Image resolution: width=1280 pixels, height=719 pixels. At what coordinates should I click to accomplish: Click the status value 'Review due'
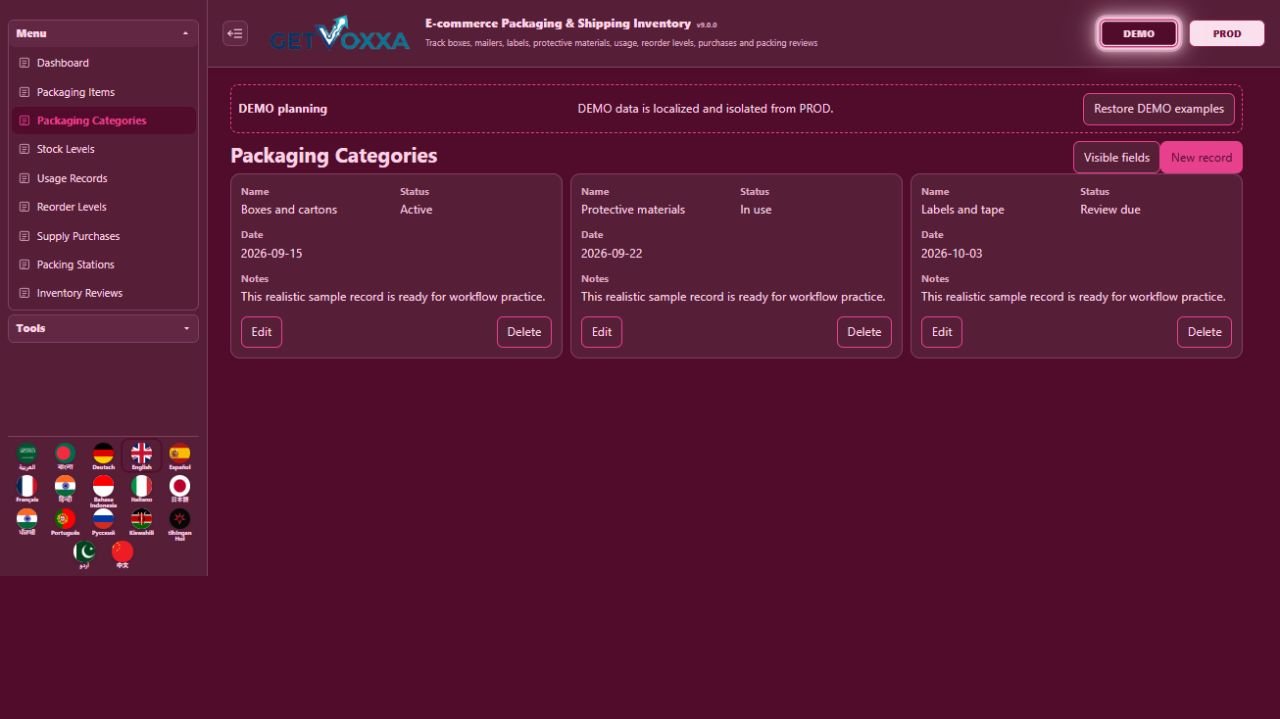pyautogui.click(x=1110, y=210)
